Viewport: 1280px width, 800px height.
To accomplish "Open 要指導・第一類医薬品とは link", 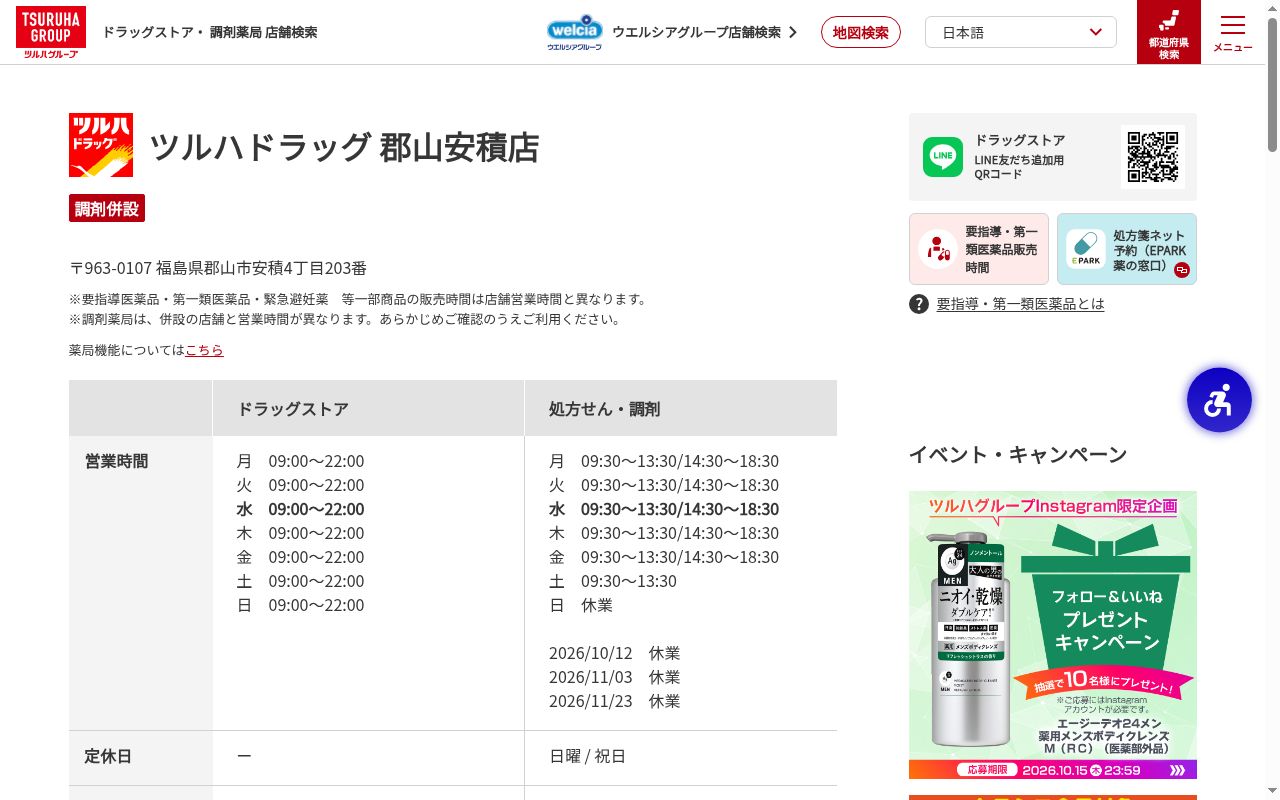I will (x=1020, y=304).
